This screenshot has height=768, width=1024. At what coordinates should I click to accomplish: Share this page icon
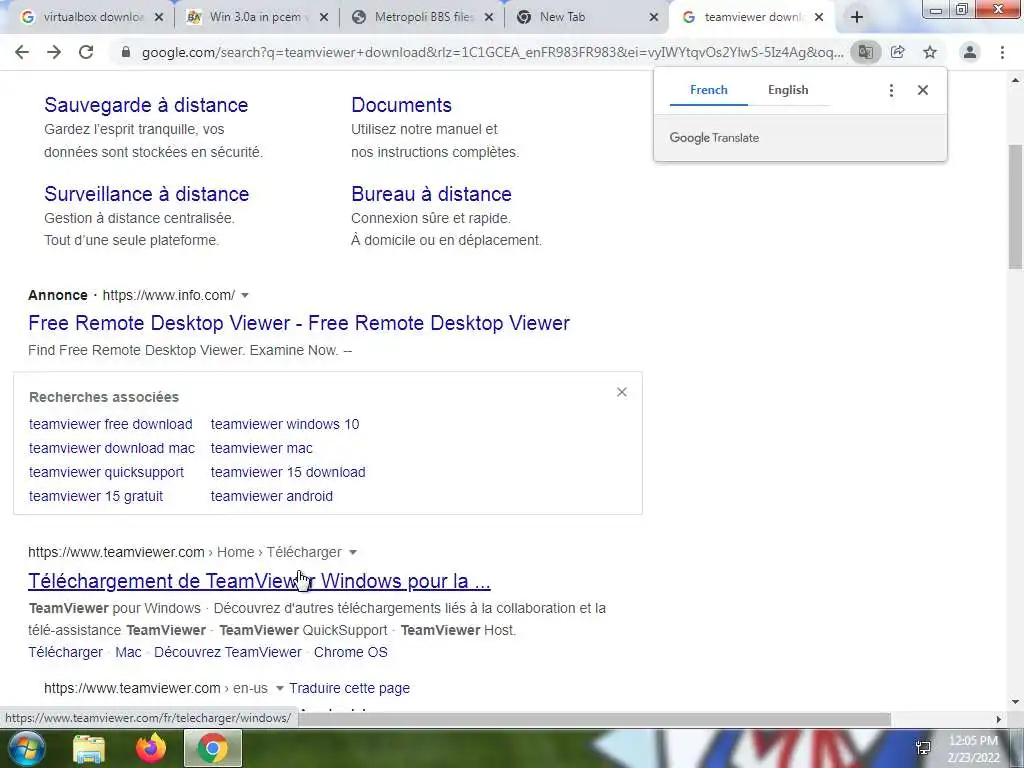(x=898, y=52)
